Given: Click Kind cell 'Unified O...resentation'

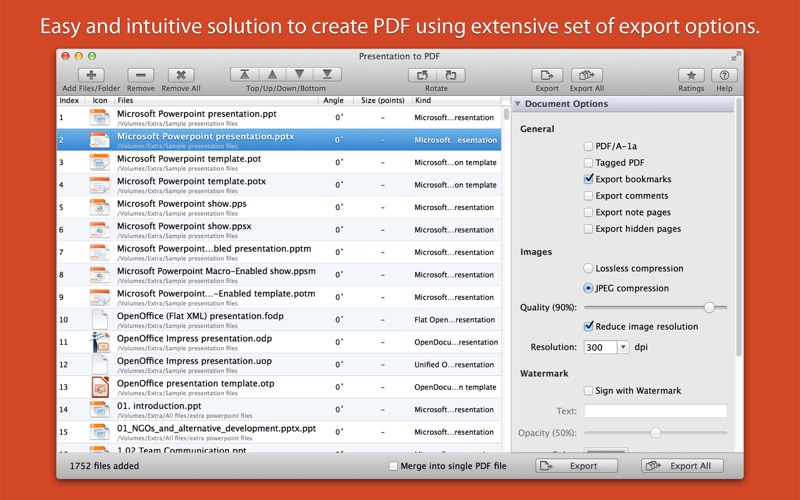Looking at the screenshot, I should 454,365.
